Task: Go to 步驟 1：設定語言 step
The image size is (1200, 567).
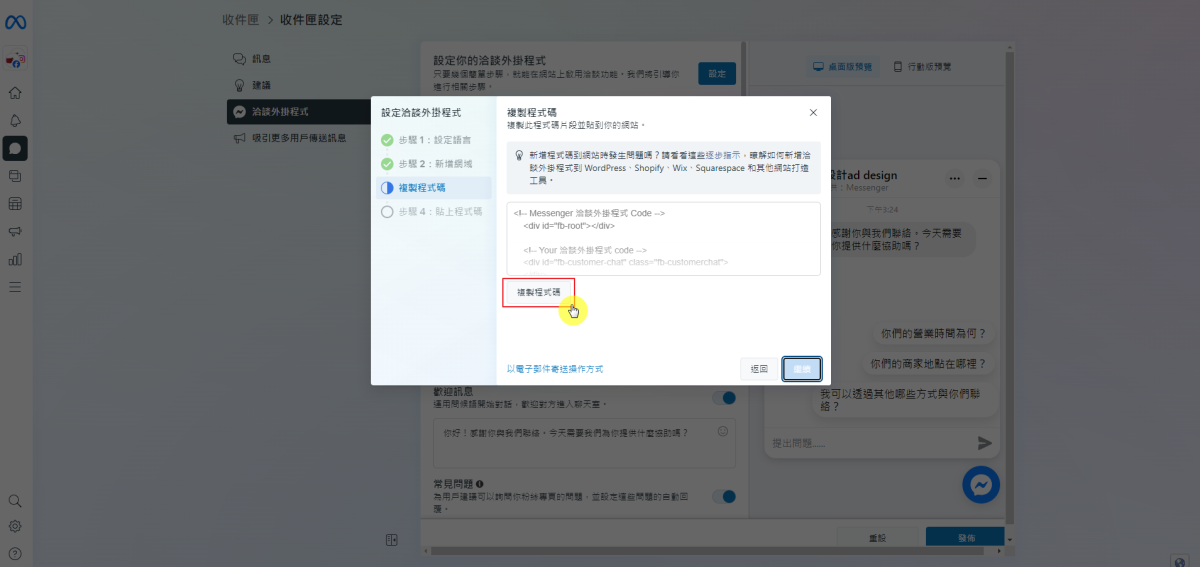Action: click(433, 140)
